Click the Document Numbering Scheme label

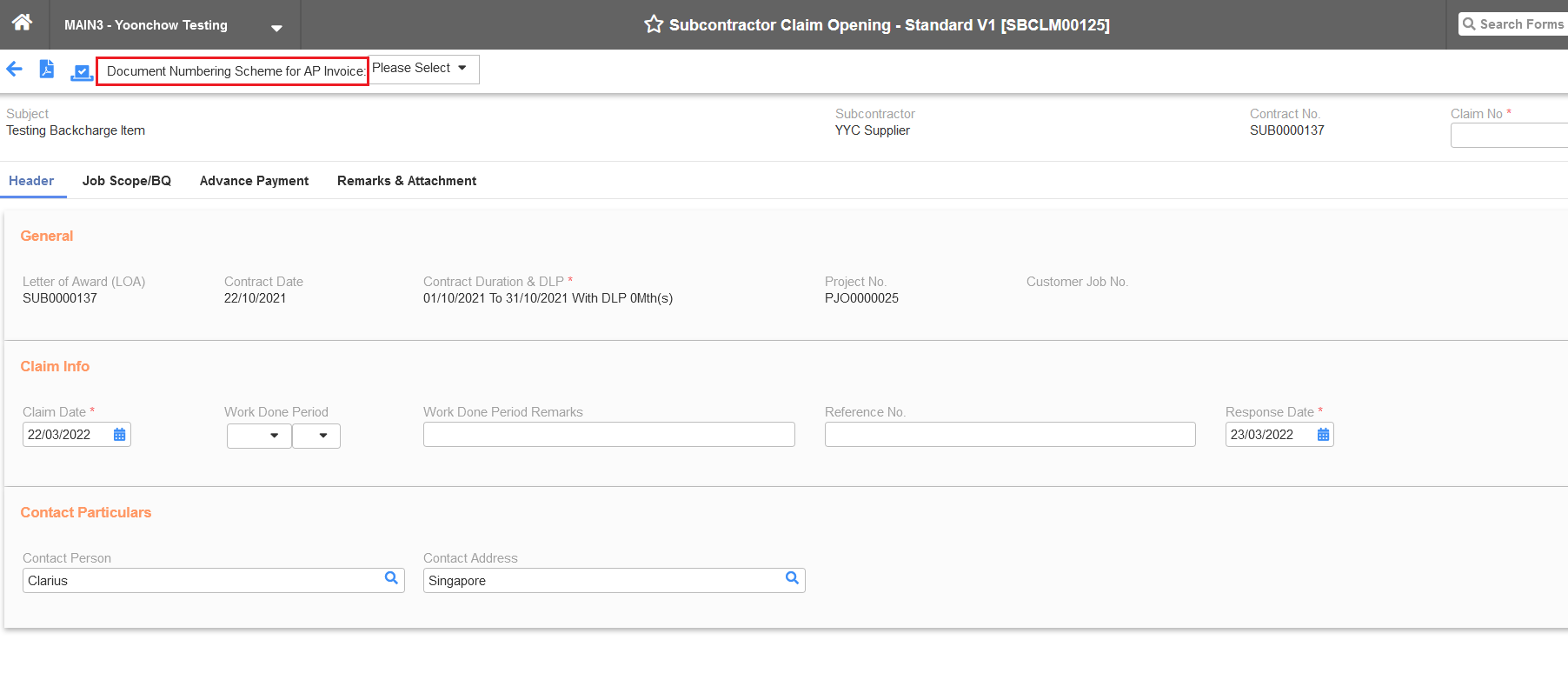[236, 71]
